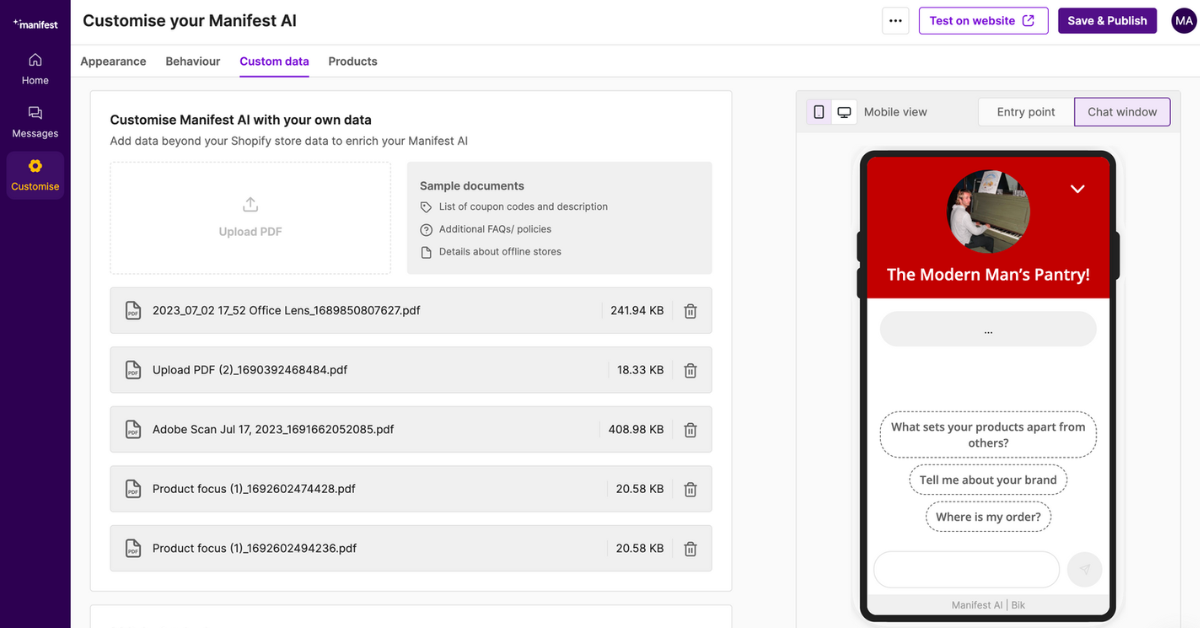Click 'List of coupon codes and description'

pos(523,207)
